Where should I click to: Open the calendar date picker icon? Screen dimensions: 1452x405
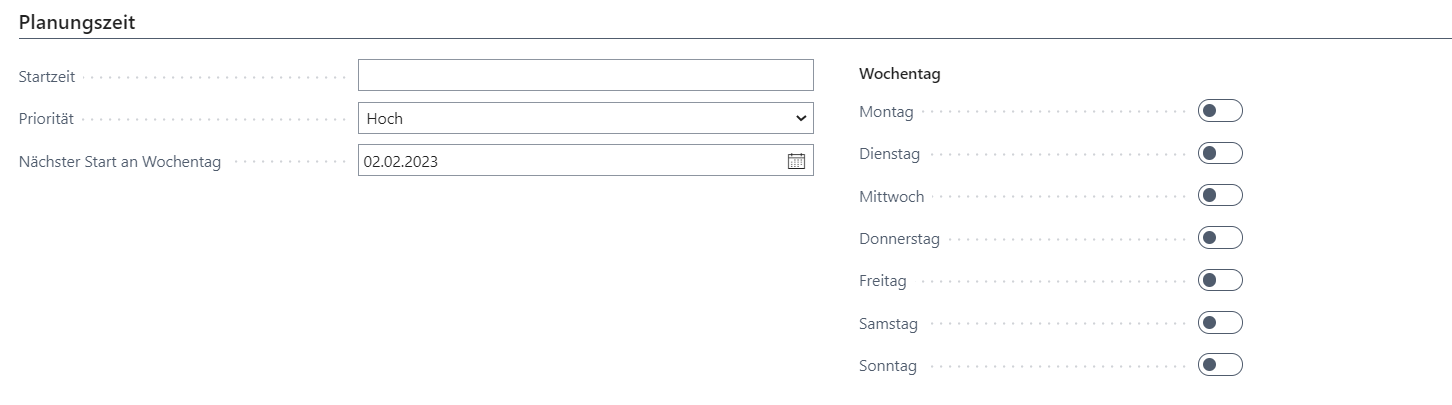796,161
